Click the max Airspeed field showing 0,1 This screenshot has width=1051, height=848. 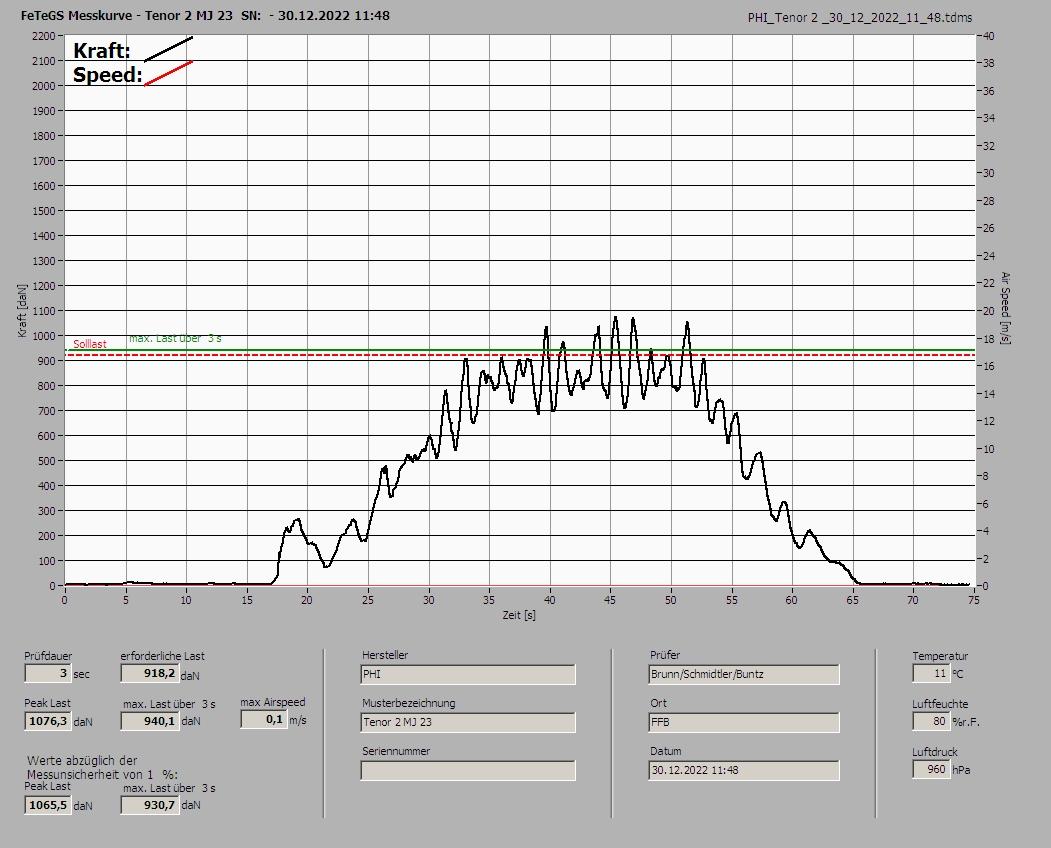click(263, 719)
